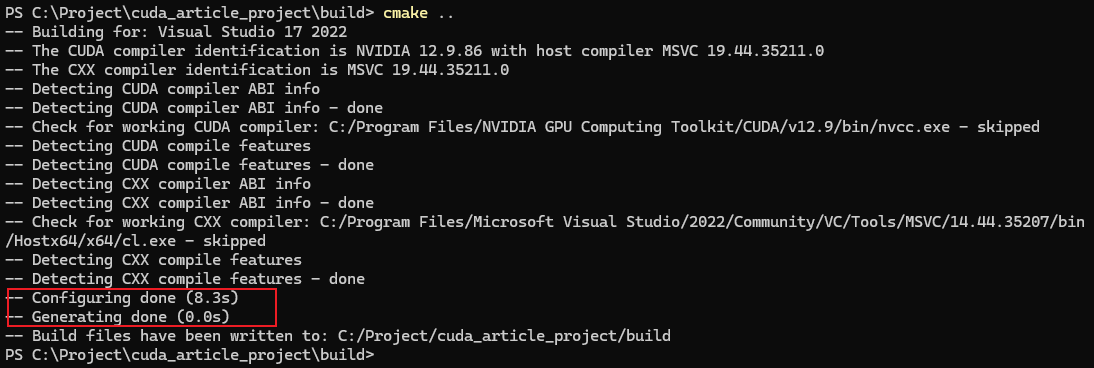Click 'Detecting CXX compile features - done' line
The image size is (1094, 368).
click(184, 279)
